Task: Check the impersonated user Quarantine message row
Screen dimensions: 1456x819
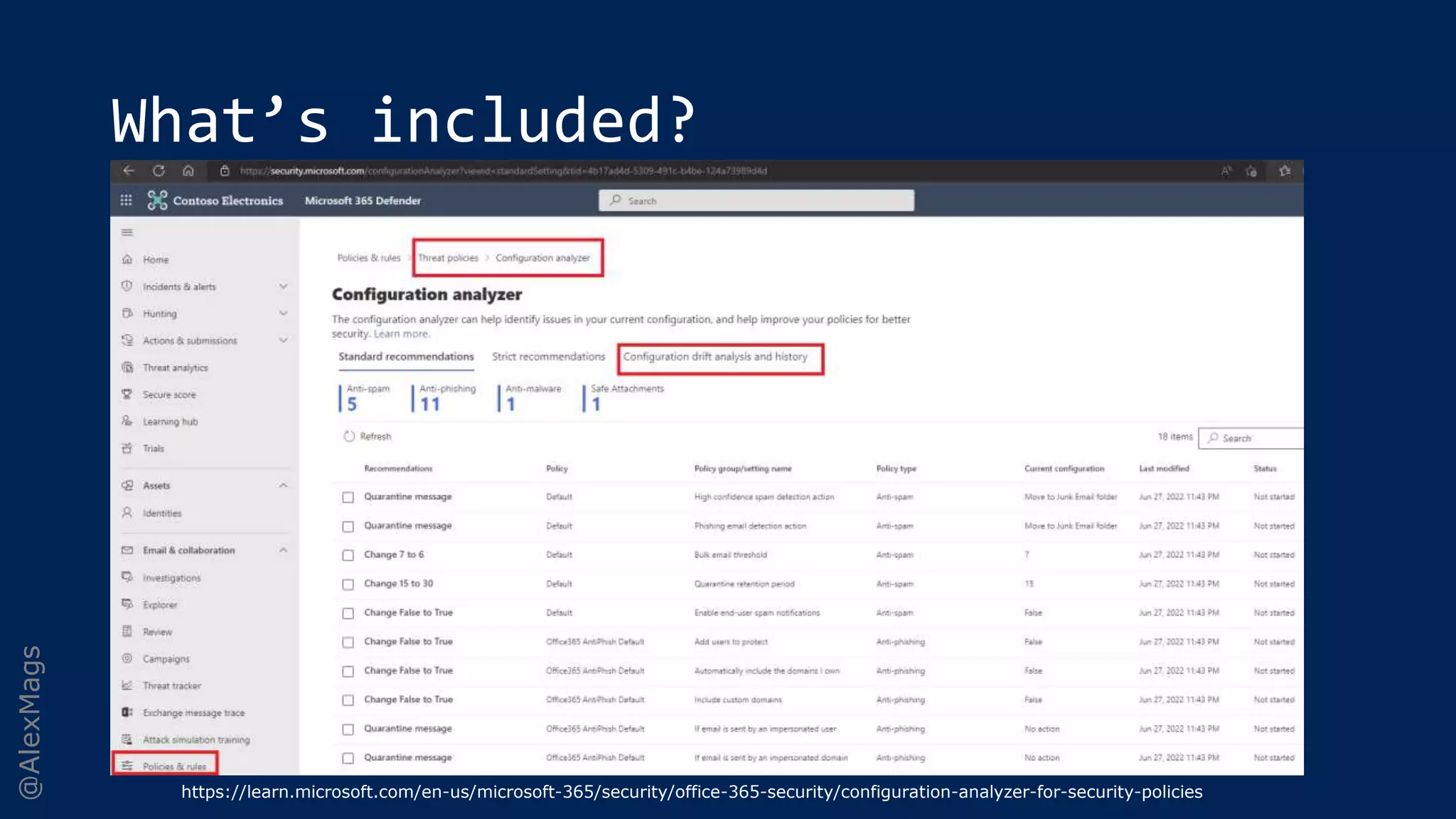Action: tap(348, 730)
